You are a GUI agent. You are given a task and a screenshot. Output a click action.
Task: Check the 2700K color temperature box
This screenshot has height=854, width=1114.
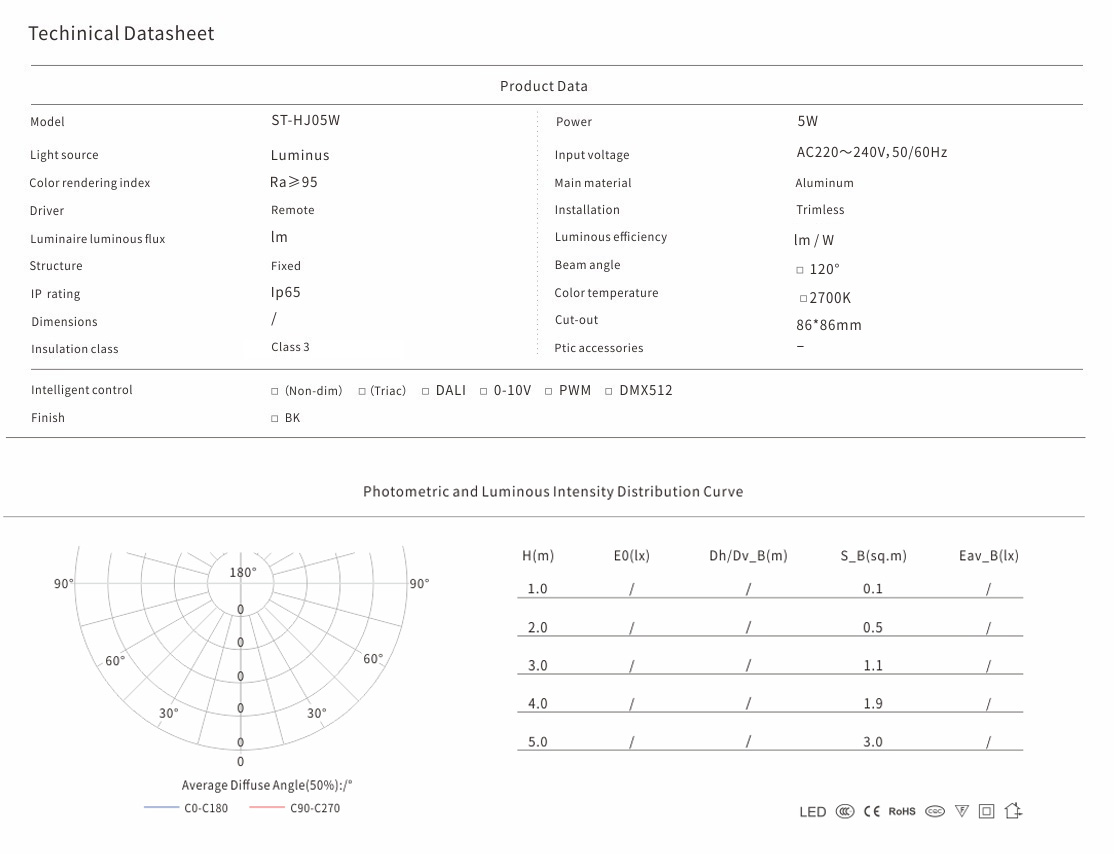[803, 298]
